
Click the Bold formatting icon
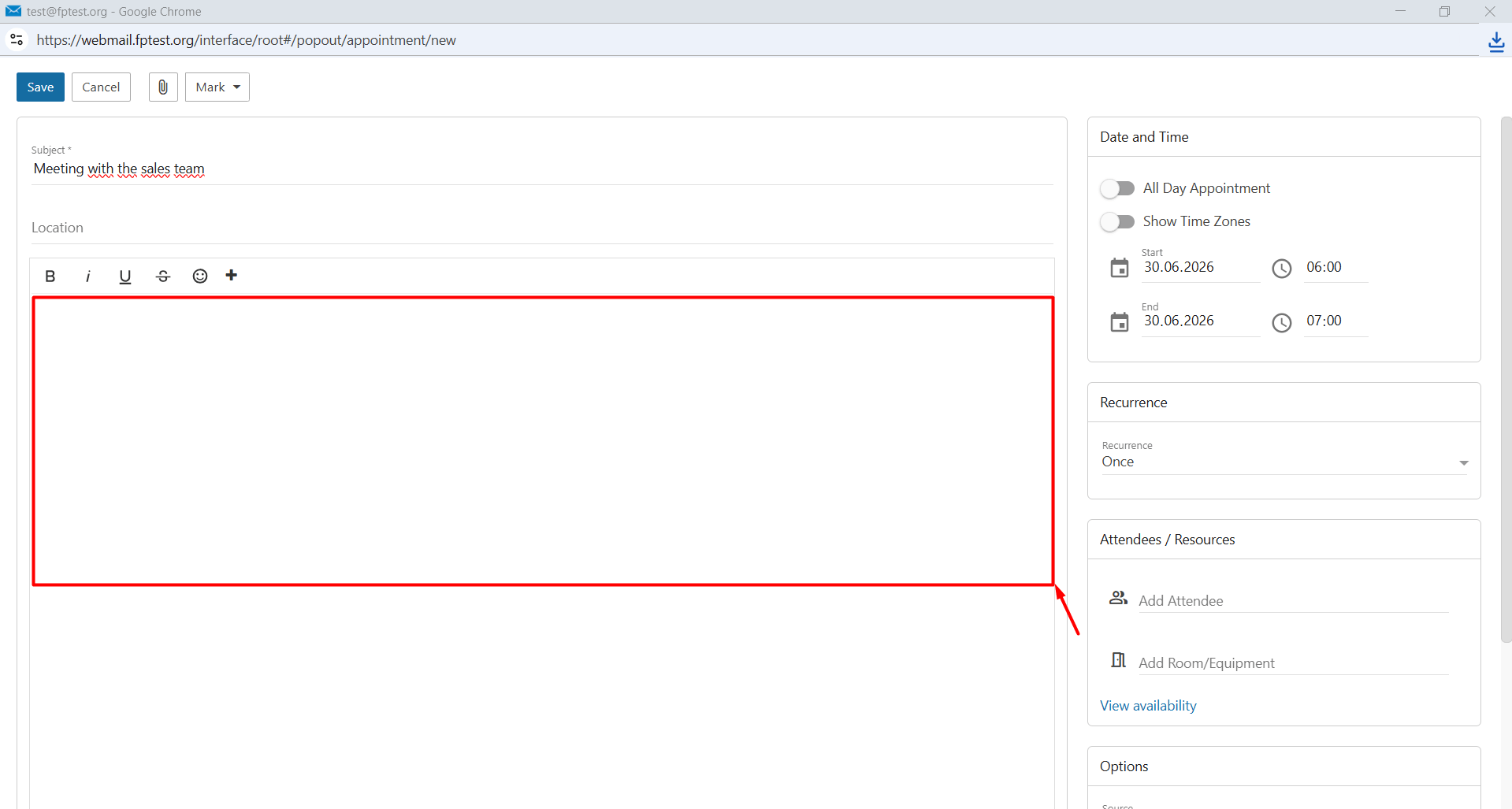(50, 276)
